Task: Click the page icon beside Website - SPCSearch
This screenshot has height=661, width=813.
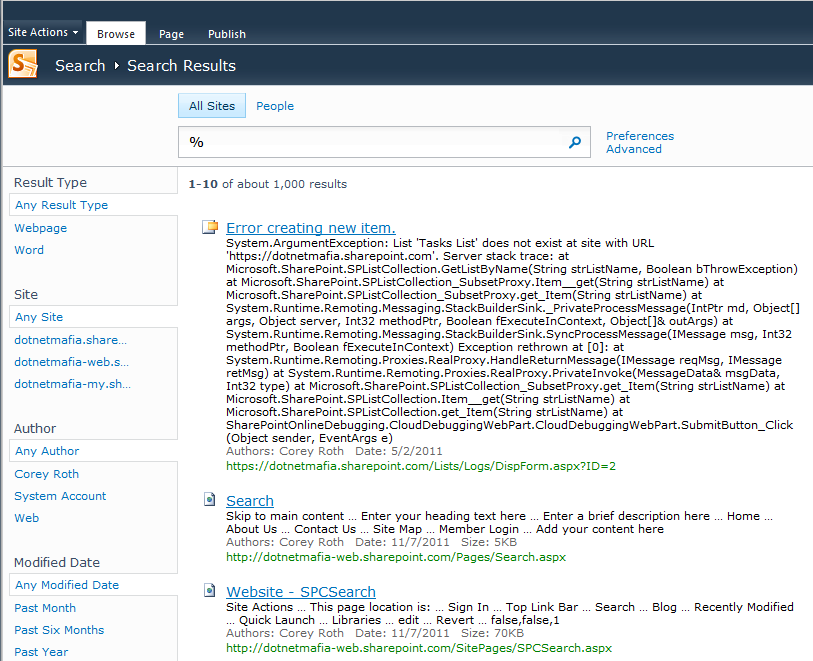Action: tap(209, 590)
